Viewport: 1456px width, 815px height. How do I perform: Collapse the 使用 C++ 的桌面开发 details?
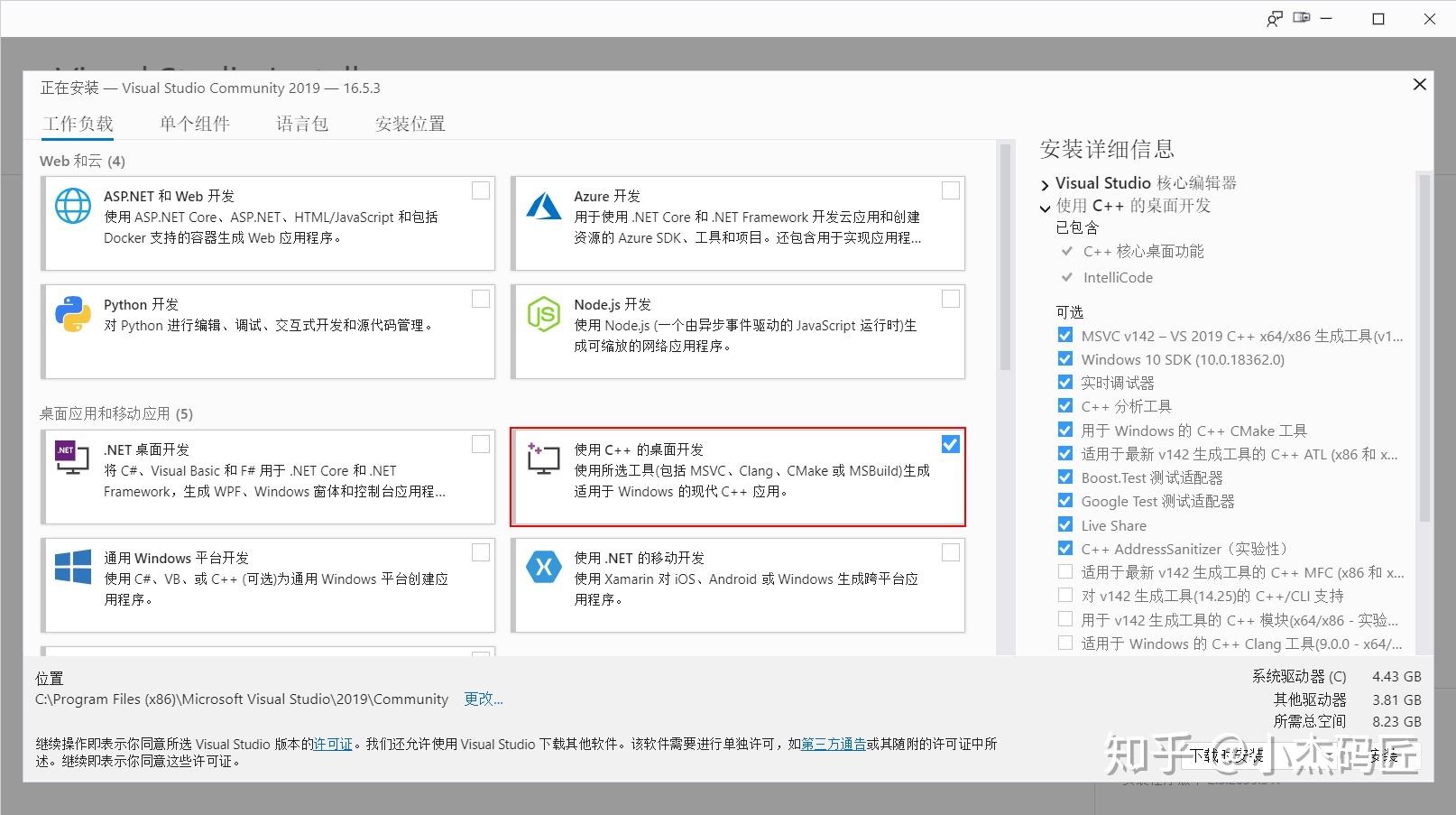pyautogui.click(x=1046, y=207)
